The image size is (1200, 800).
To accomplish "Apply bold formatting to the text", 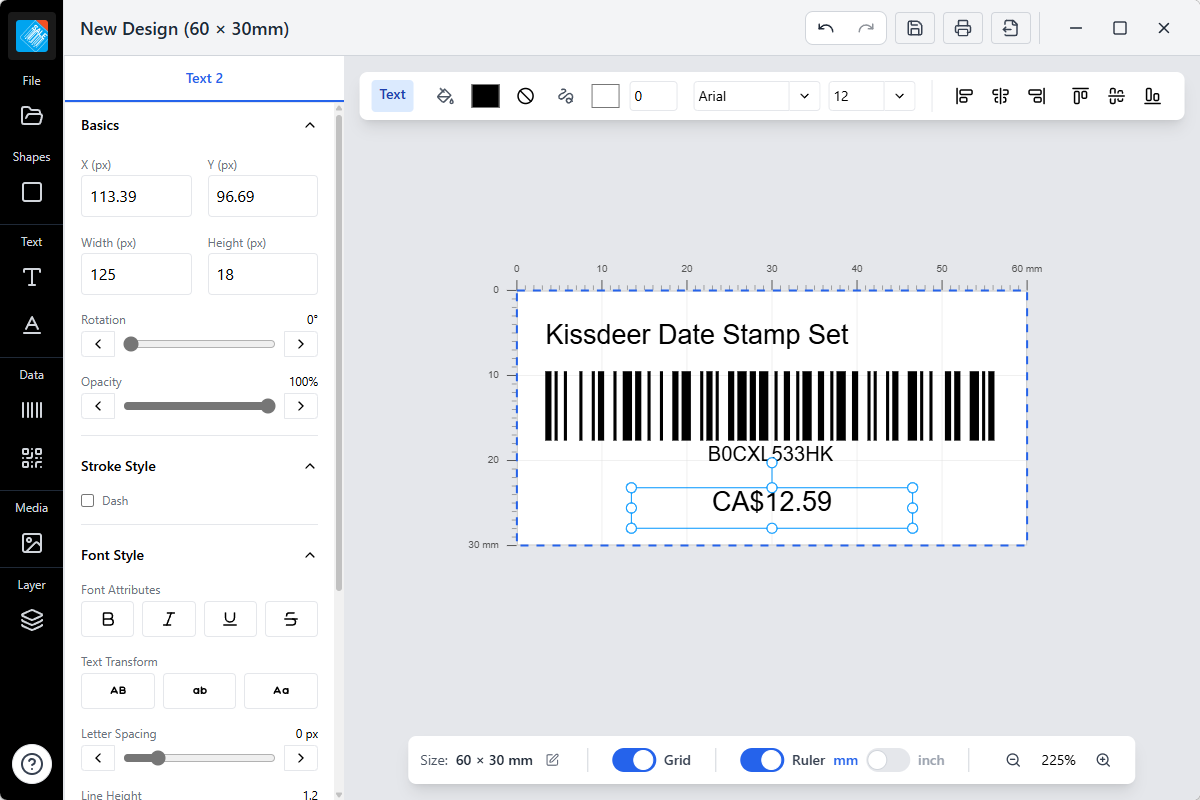I will click(107, 619).
